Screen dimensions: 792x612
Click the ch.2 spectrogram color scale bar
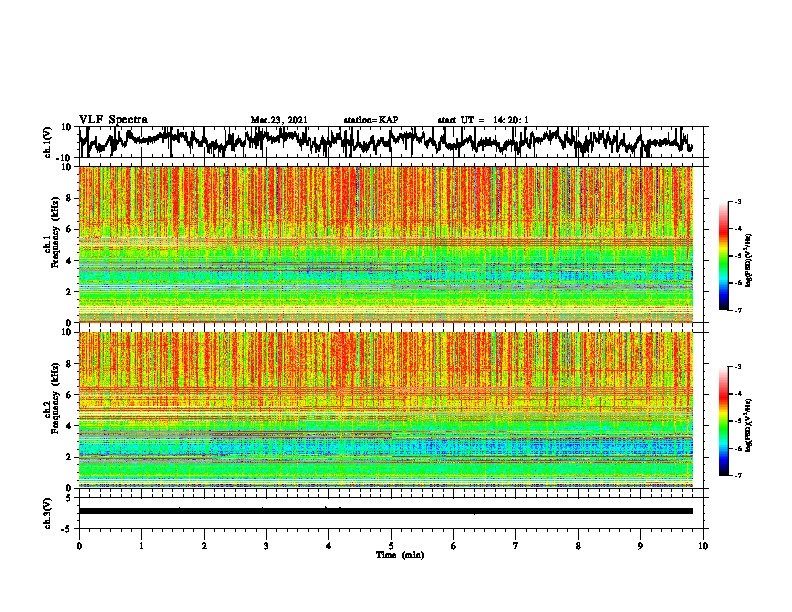pyautogui.click(x=723, y=421)
